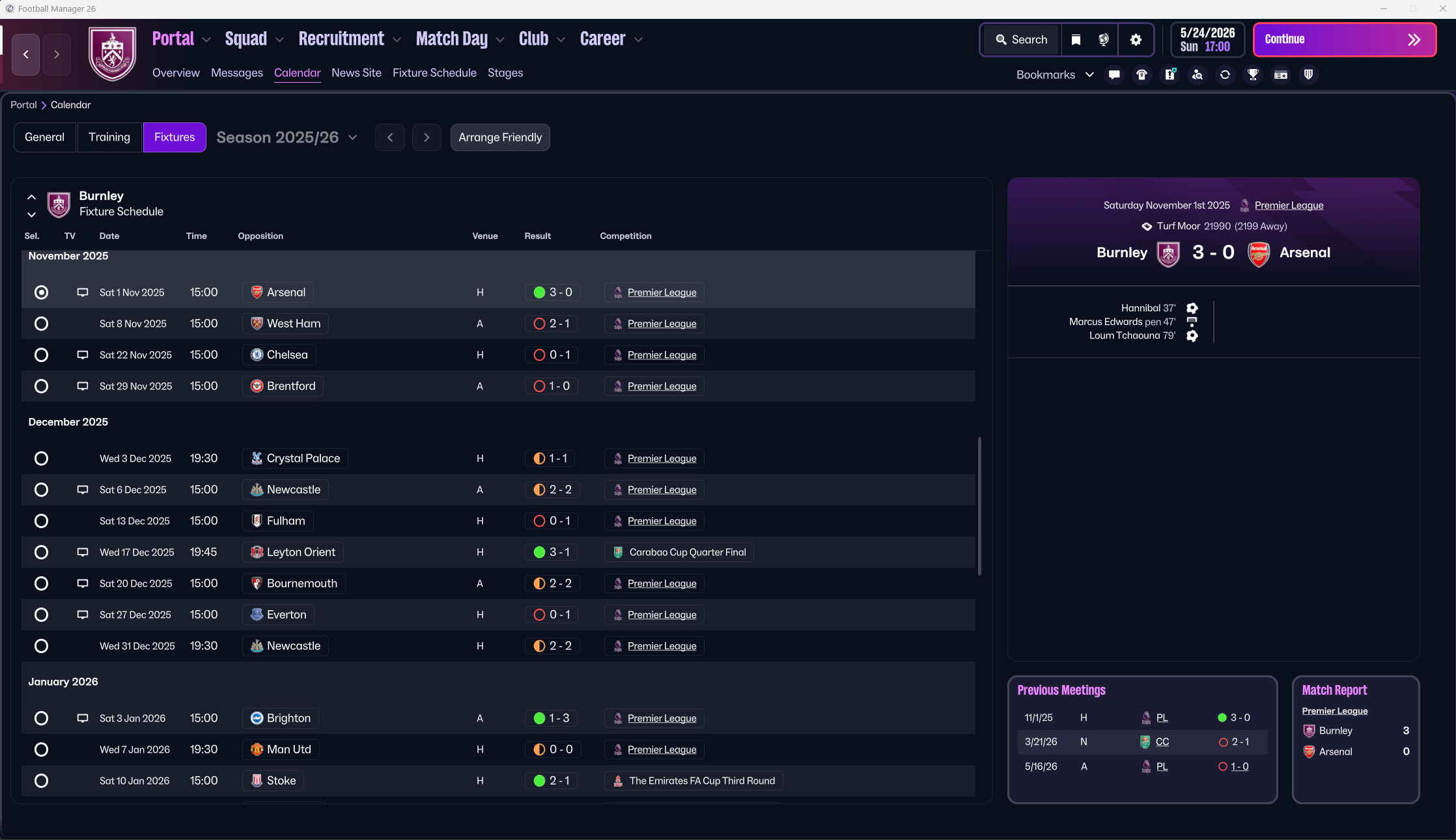This screenshot has width=1456, height=840.
Task: Open the speech bubble messages bookmark icon
Action: coord(1114,75)
